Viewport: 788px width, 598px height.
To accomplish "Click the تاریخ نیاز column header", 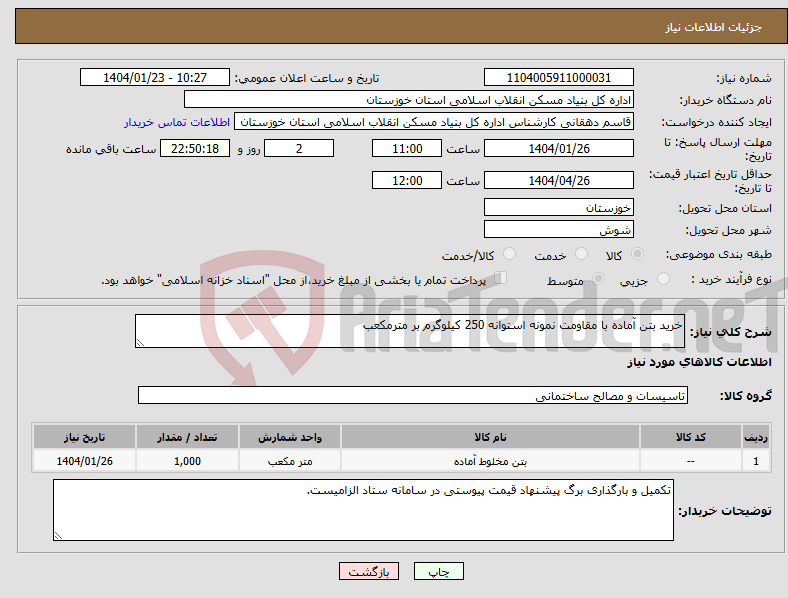I will pyautogui.click(x=84, y=437).
